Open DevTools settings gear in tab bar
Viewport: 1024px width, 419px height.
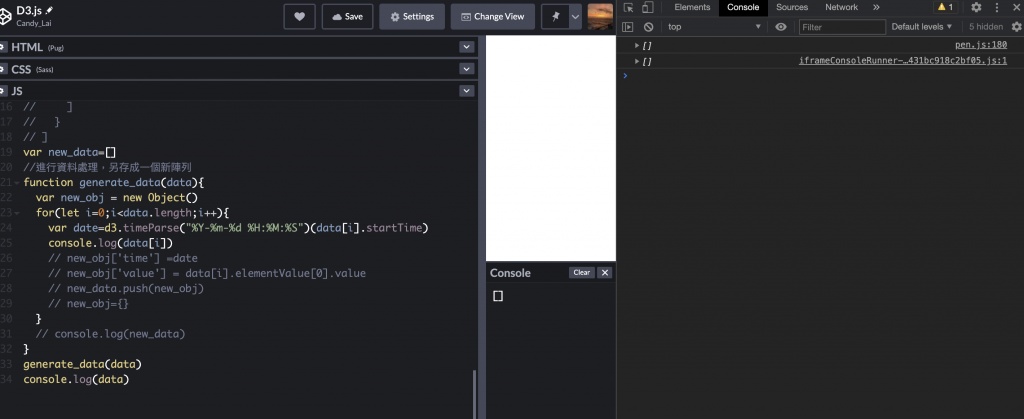(x=976, y=7)
